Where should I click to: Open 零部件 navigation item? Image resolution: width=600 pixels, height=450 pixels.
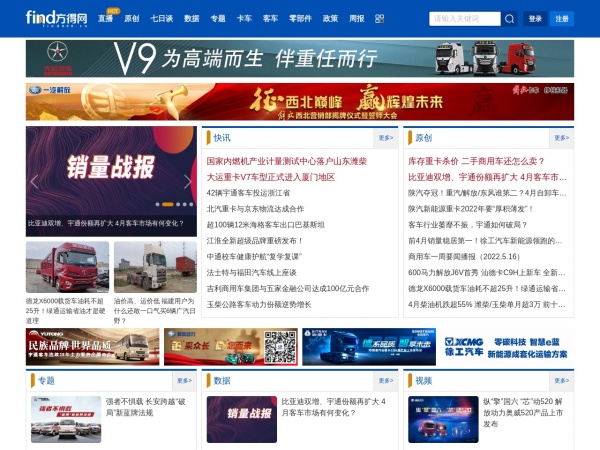[300, 19]
